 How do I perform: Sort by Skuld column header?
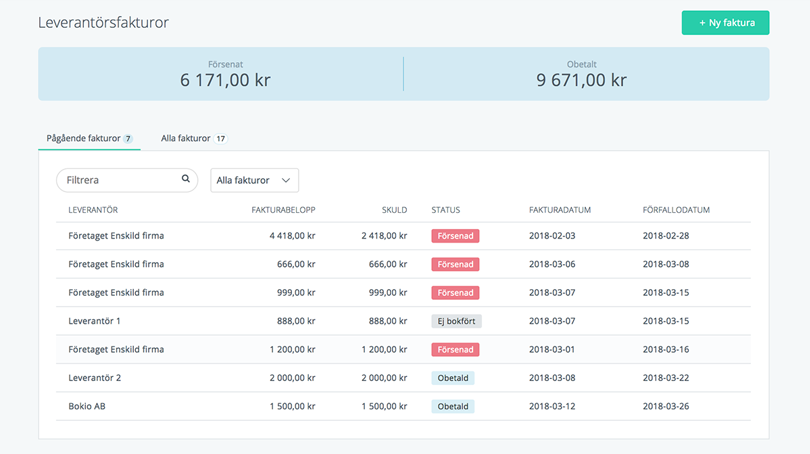(394, 210)
